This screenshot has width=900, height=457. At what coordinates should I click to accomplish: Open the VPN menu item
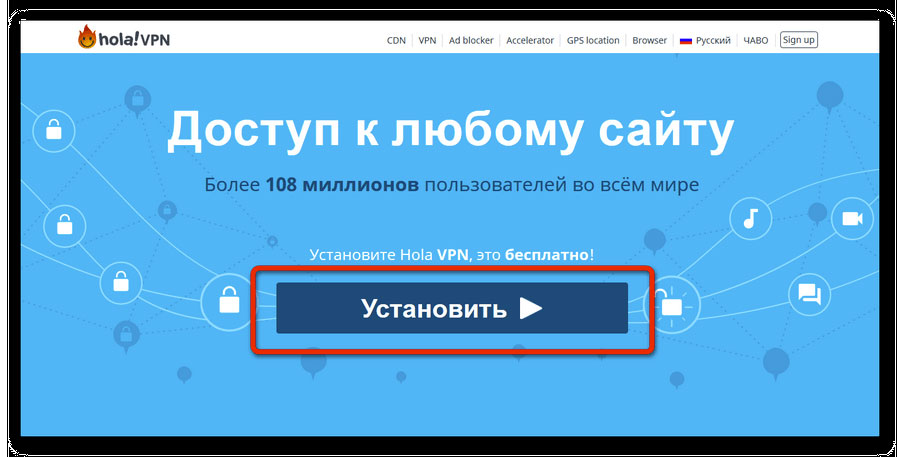tap(427, 40)
